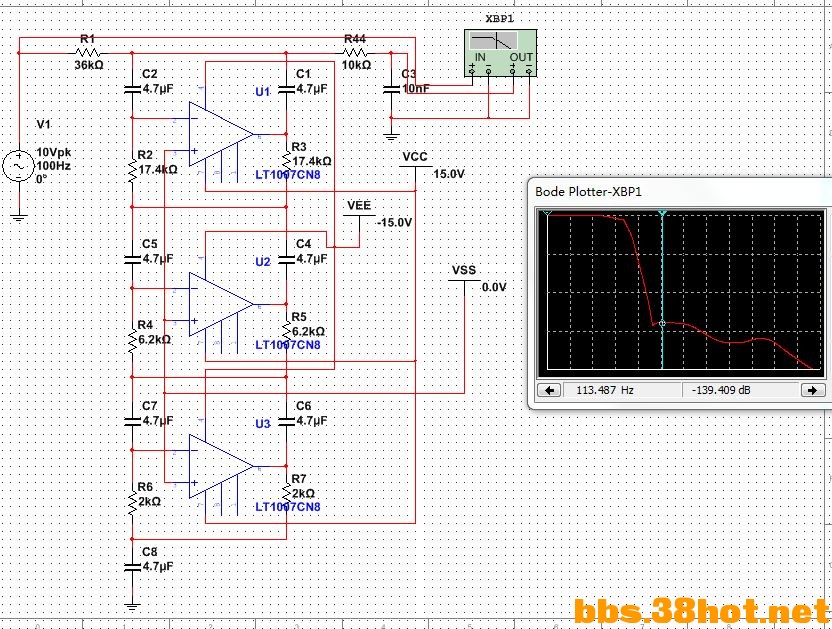
Task: Click the LT1007CN8 label under U3
Action: 288,506
